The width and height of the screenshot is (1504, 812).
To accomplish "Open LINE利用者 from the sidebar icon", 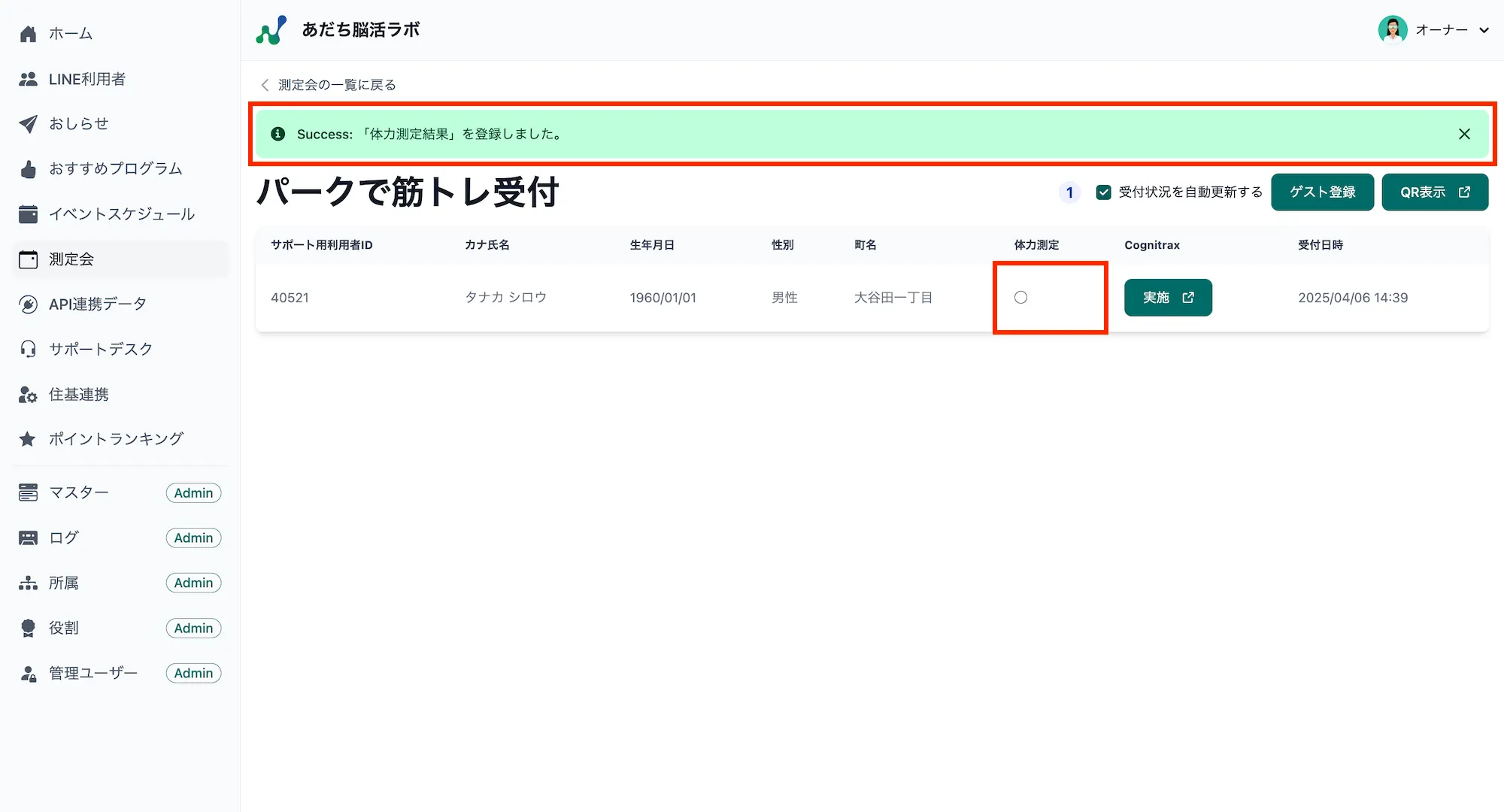I will click(28, 78).
